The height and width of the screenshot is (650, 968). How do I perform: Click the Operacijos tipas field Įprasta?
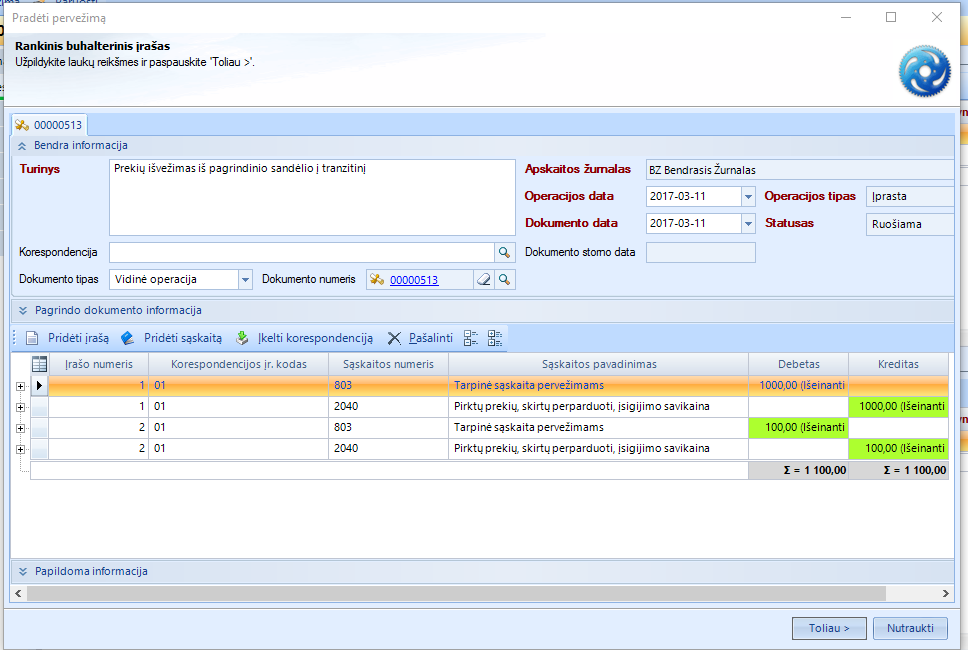tap(910, 196)
